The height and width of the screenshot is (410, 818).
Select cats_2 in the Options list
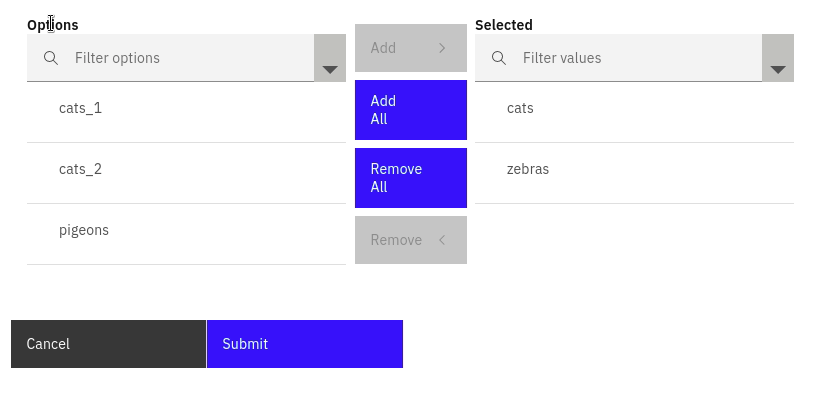186,173
